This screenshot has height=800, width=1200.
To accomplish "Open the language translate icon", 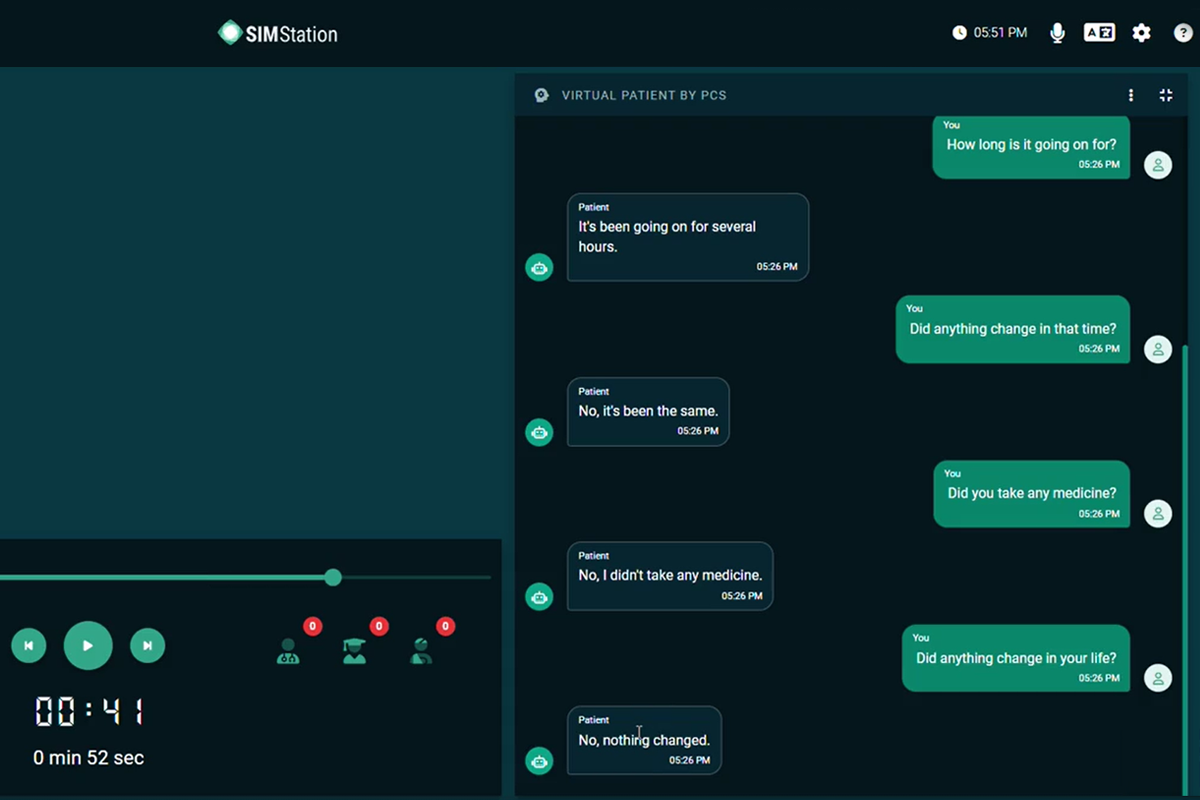I will coord(1099,33).
